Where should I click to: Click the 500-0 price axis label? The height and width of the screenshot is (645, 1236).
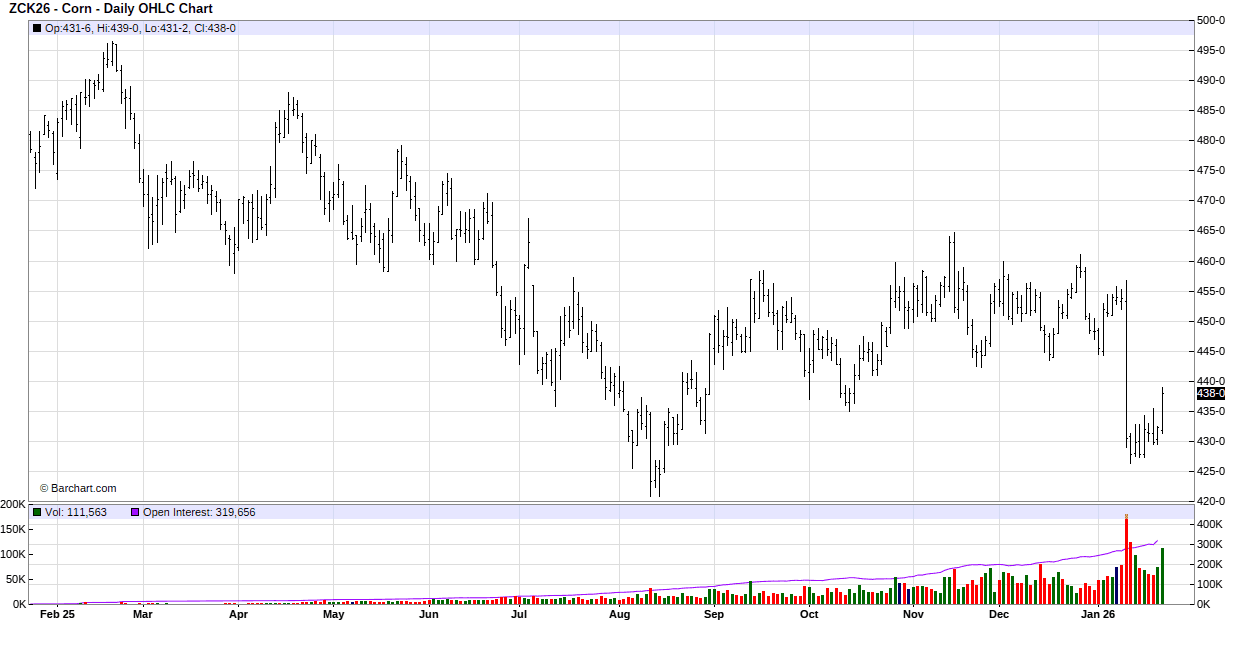1212,20
